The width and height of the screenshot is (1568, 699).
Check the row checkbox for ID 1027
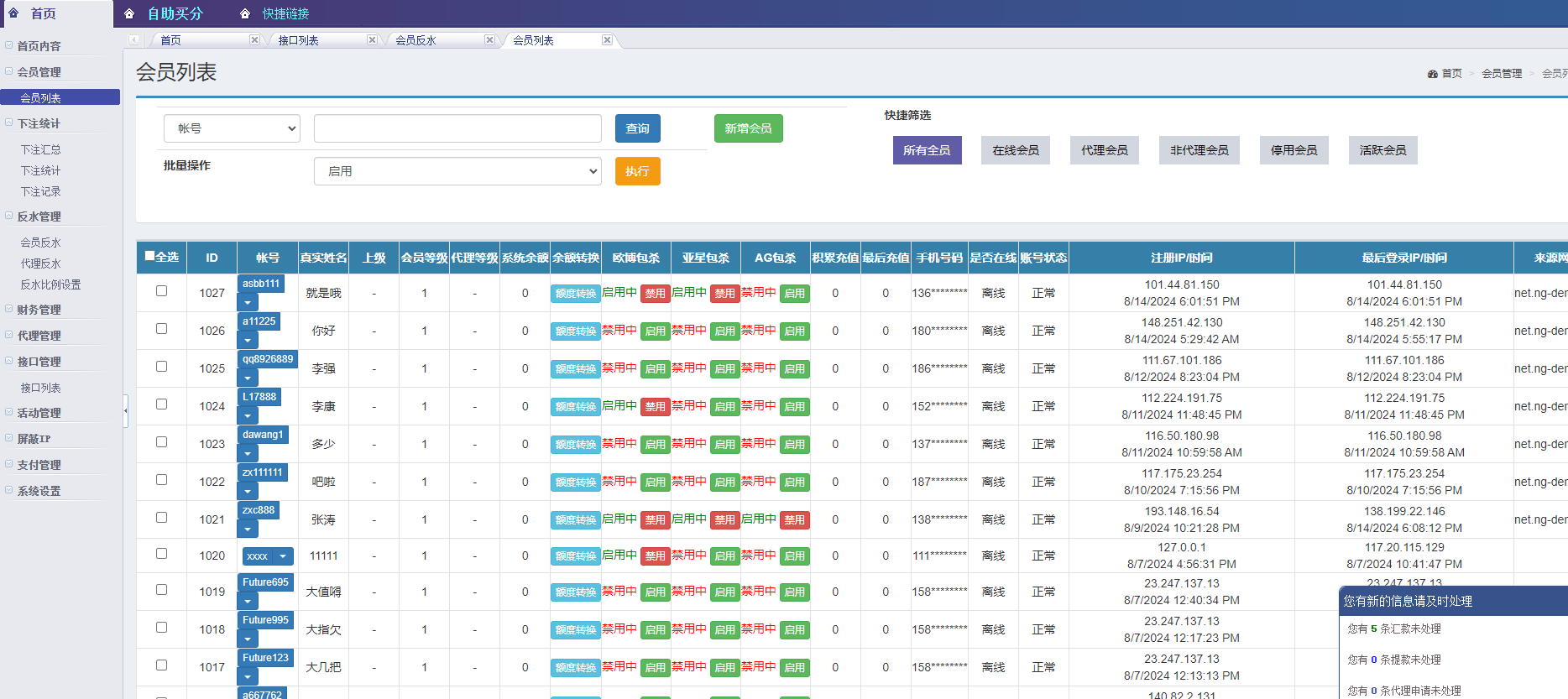(x=161, y=290)
